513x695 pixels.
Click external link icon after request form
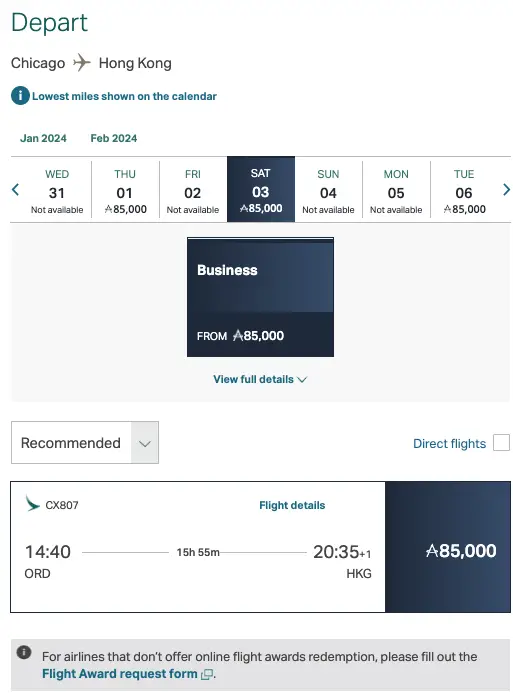[x=207, y=675]
